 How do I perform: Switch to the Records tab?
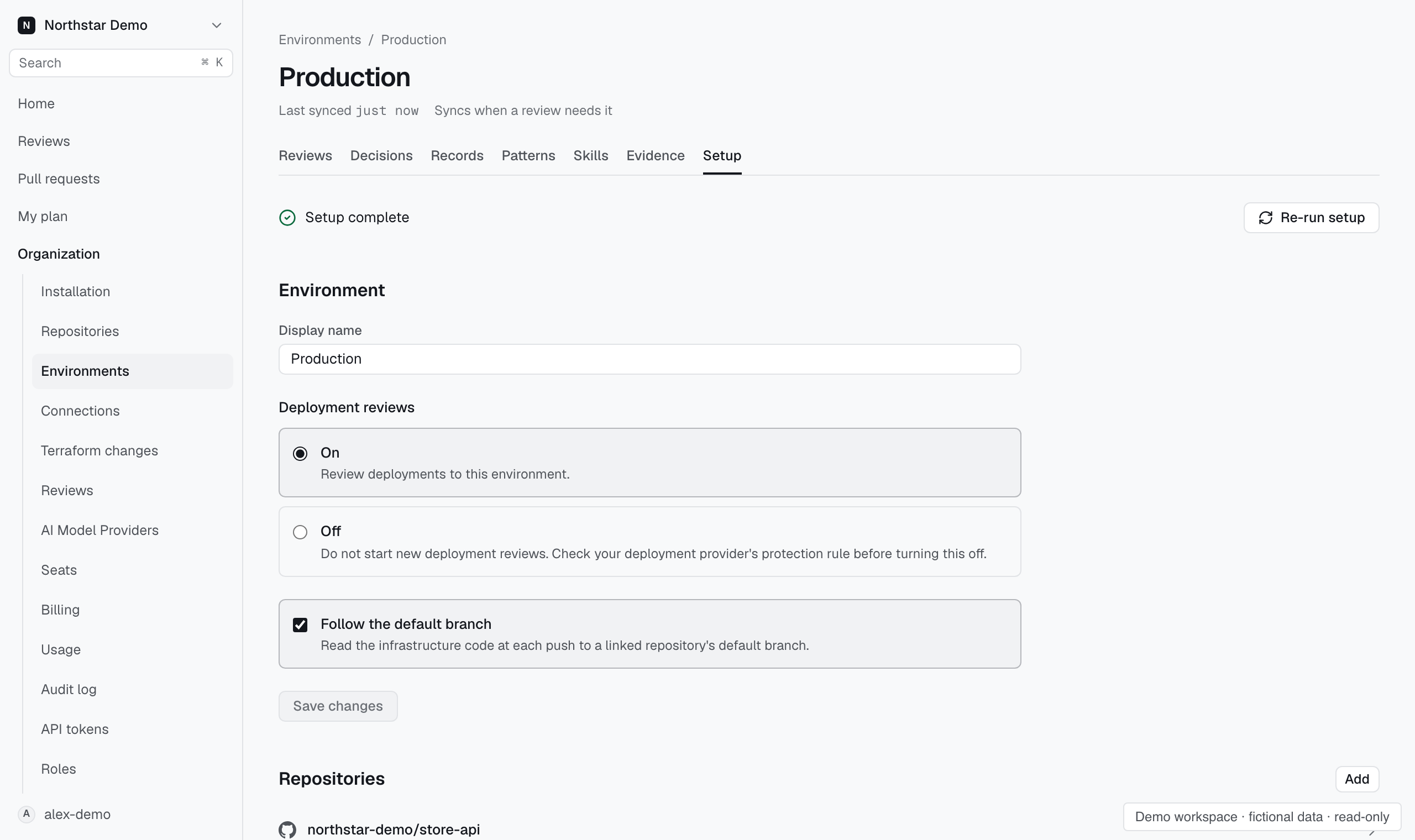click(x=457, y=156)
